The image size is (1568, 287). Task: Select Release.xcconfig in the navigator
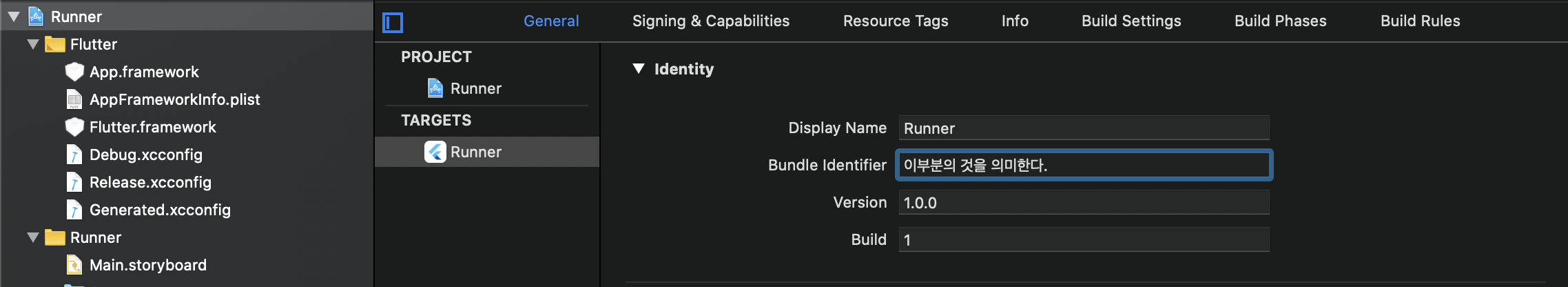(150, 182)
